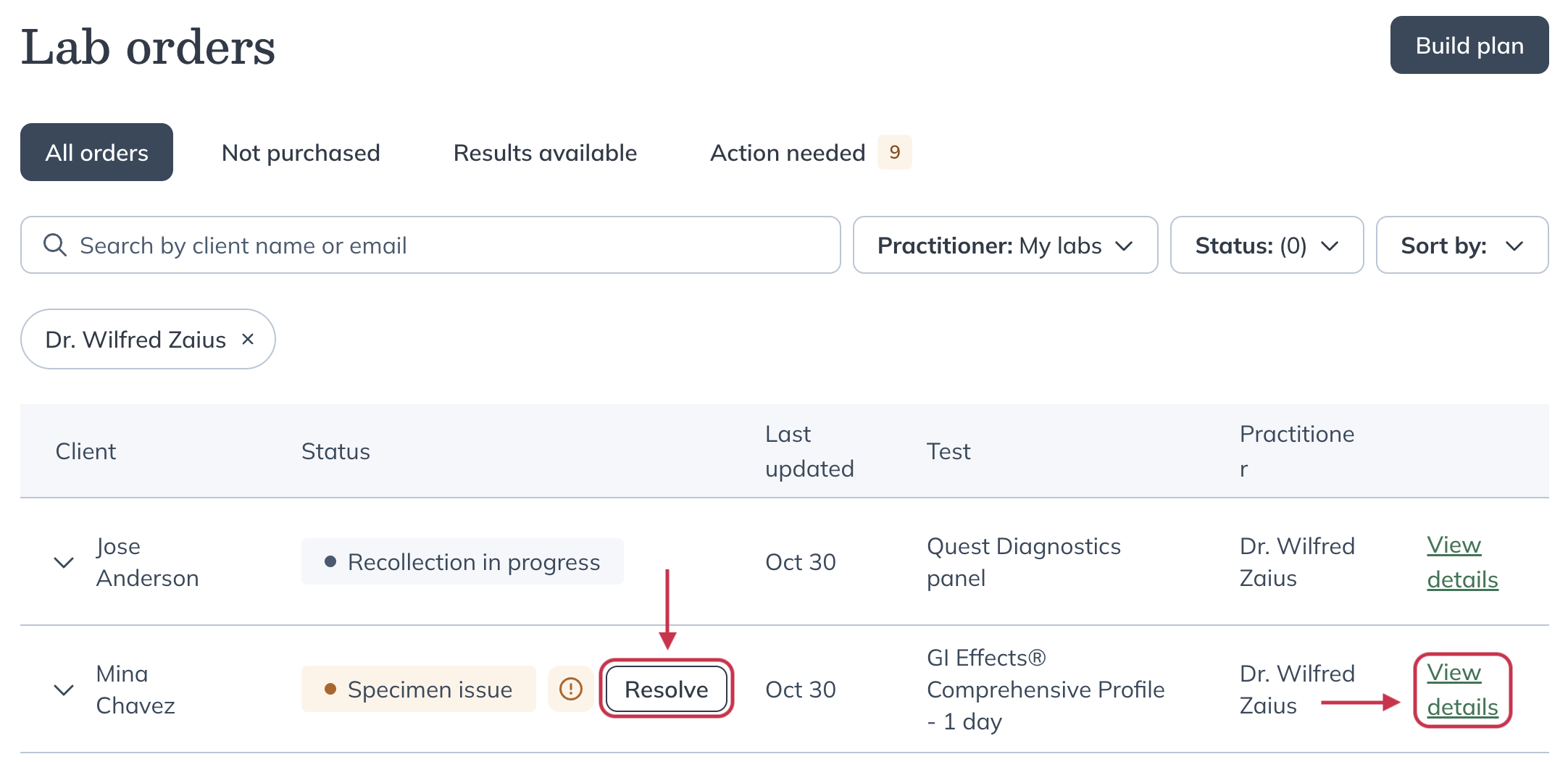
Task: Expand Jose Anderson's order row
Action: point(63,563)
